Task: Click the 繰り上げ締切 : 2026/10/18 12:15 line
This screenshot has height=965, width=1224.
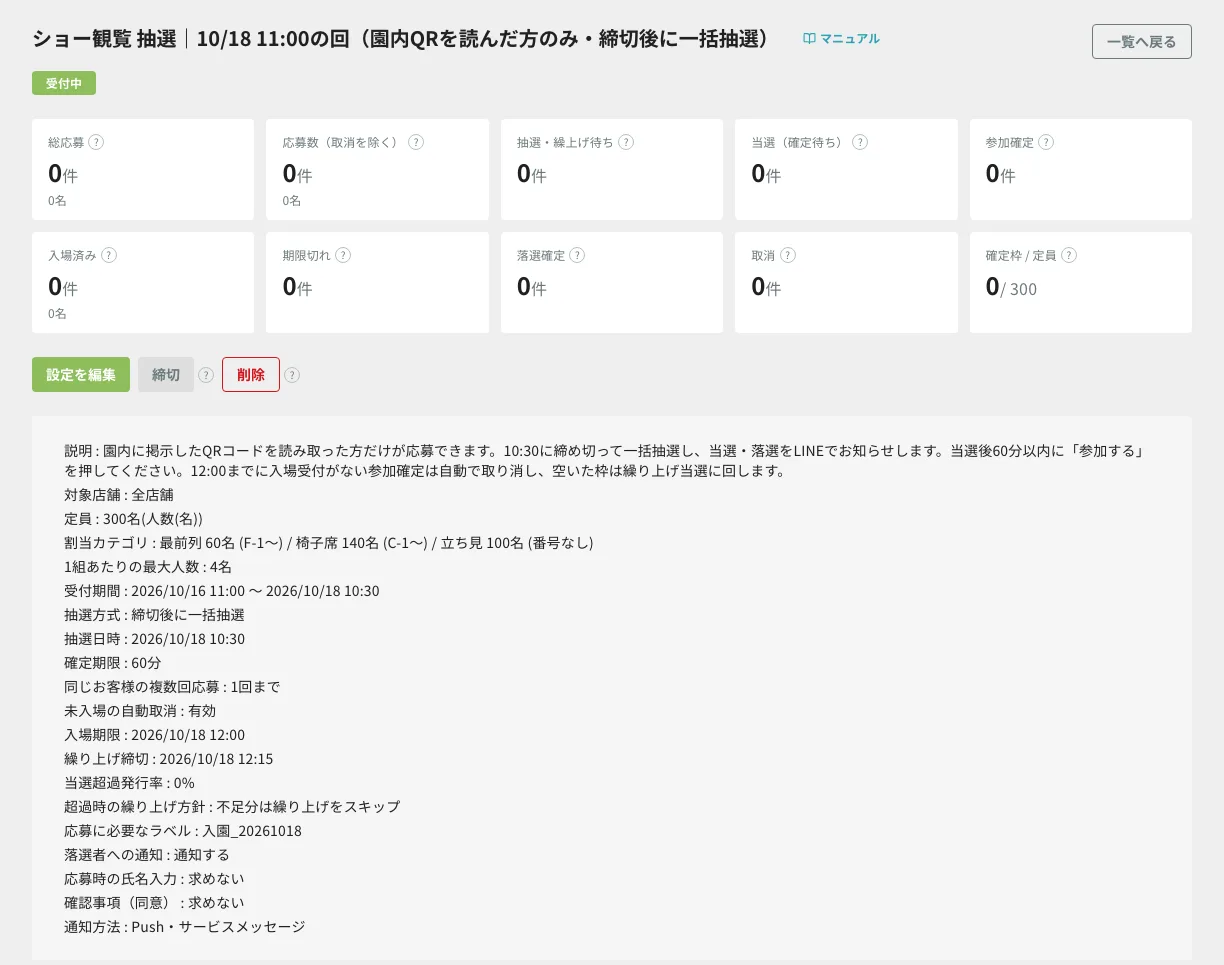Action: pos(169,759)
